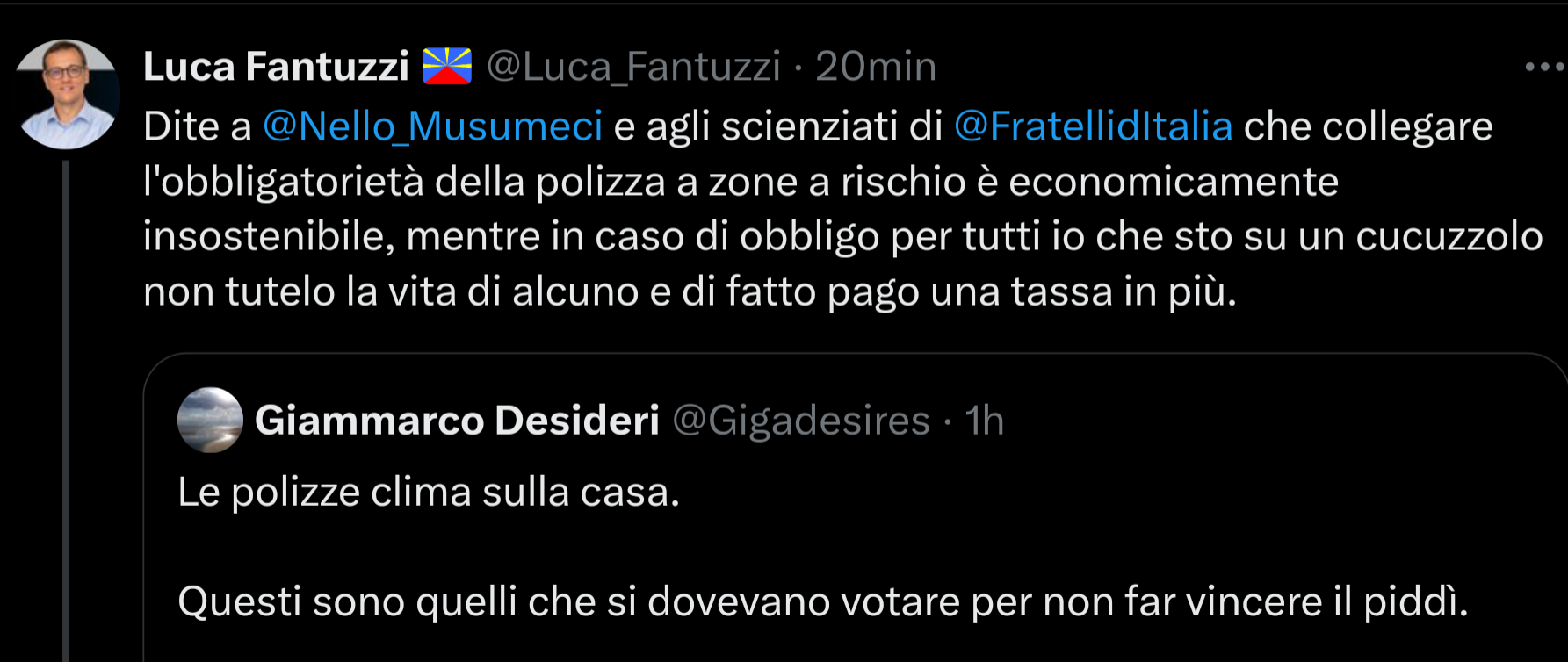This screenshot has height=662, width=1568.
Task: Click the tweet line starting "l'obbligatorietà della polizza"
Action: tap(741, 182)
